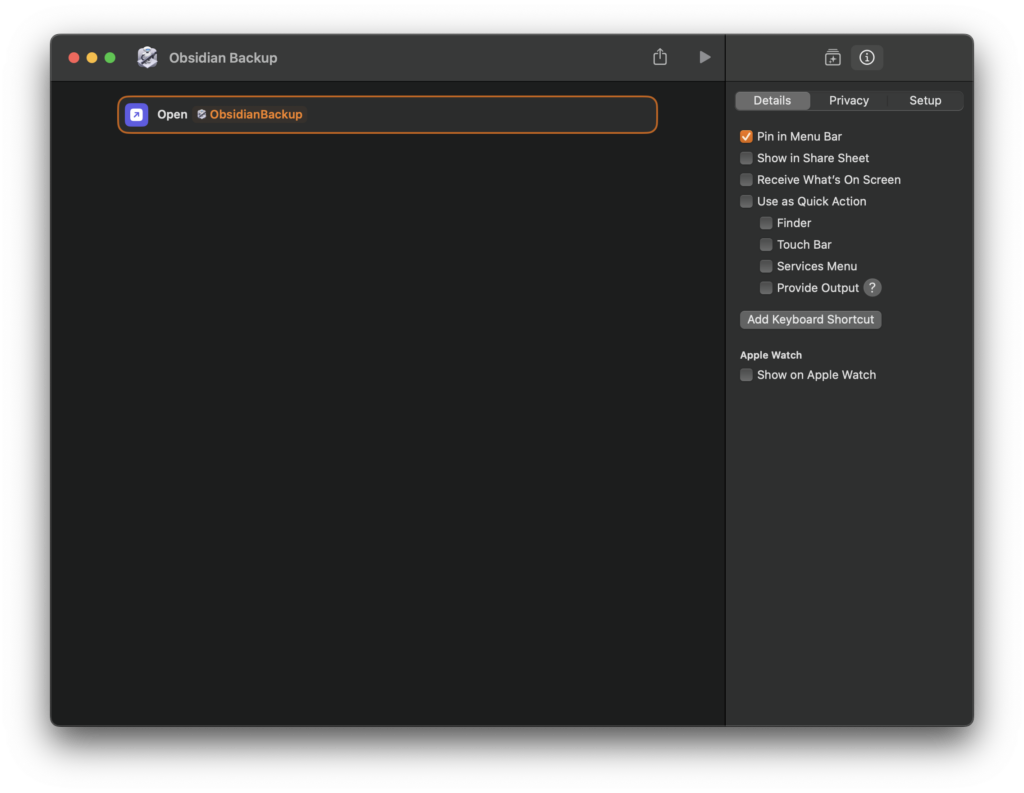Switch to the Details tab
1024x793 pixels.
[772, 101]
